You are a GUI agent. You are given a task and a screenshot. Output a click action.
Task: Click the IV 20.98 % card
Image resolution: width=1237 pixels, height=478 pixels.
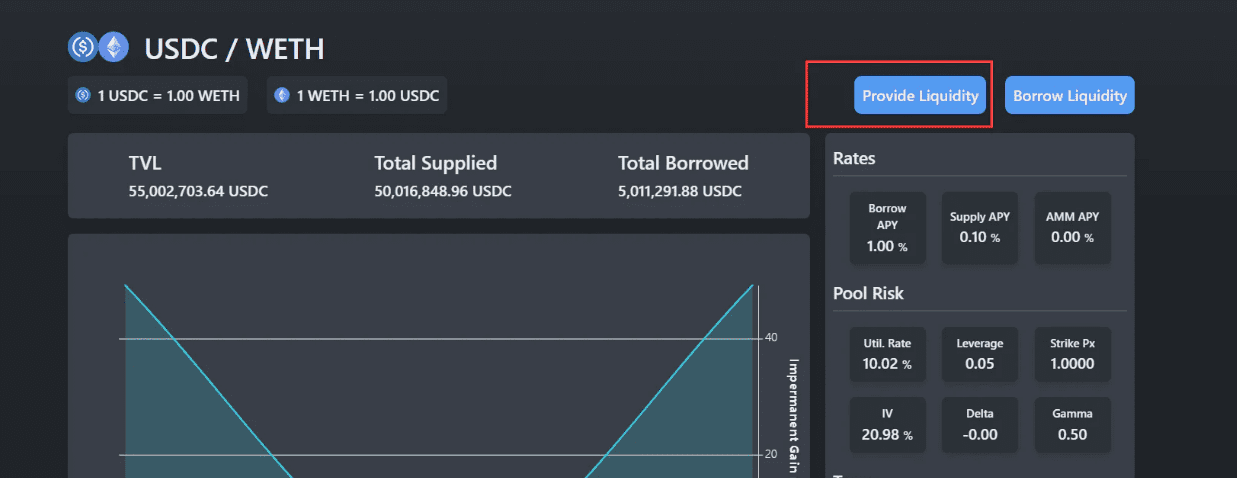pyautogui.click(x=887, y=424)
